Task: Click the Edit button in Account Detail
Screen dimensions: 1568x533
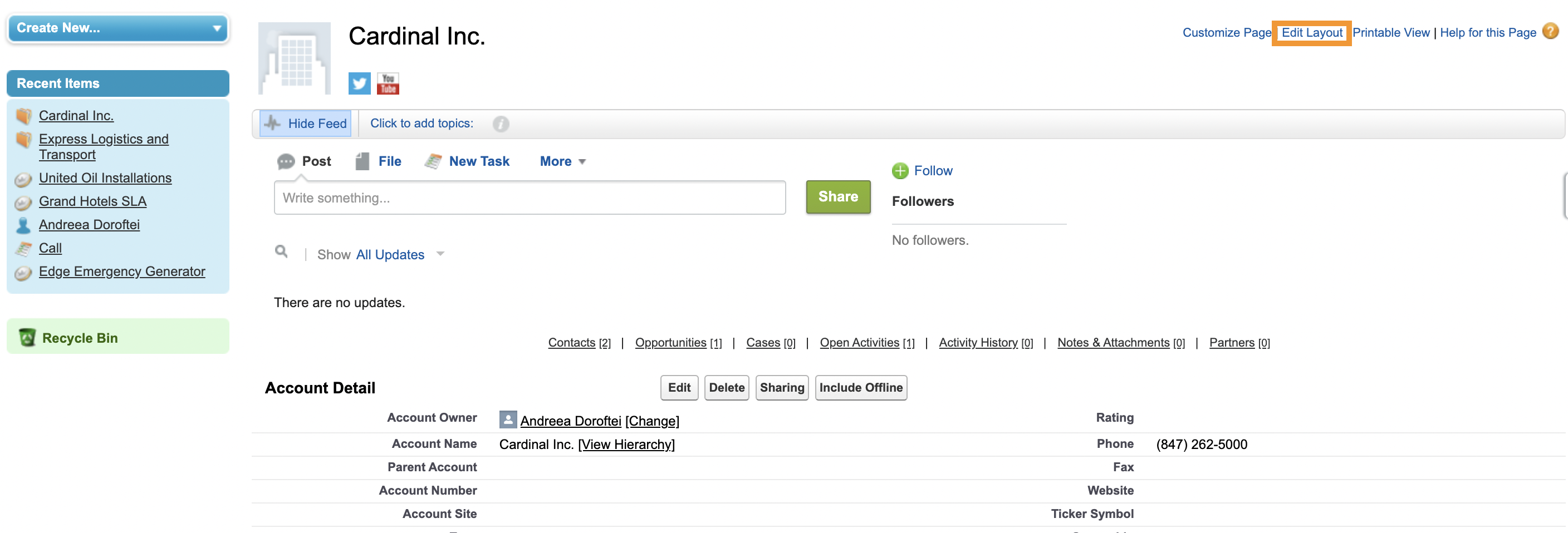Action: (679, 388)
